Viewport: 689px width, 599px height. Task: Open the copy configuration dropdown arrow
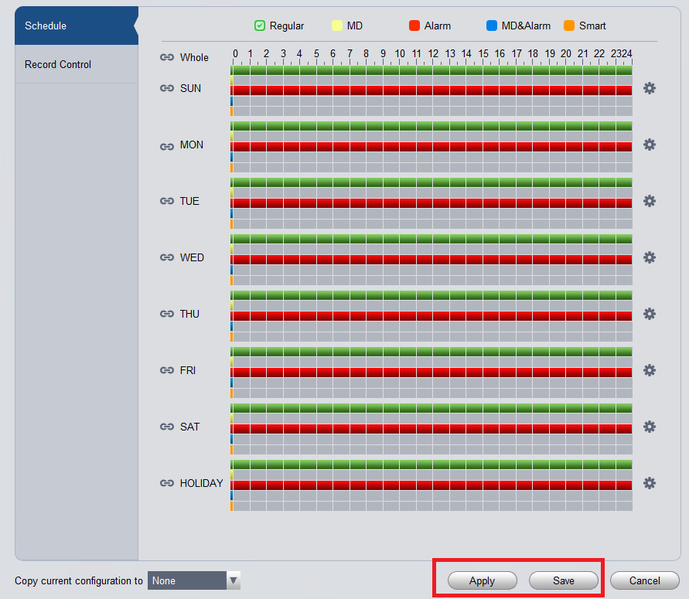[x=233, y=581]
